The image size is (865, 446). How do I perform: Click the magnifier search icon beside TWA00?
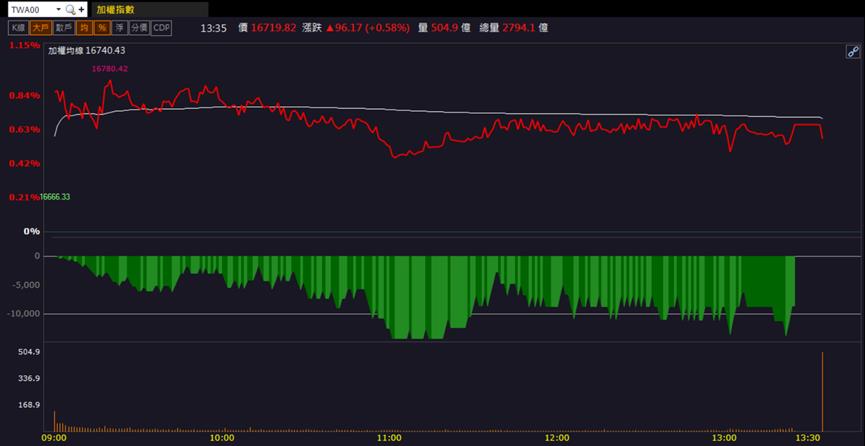[x=70, y=9]
